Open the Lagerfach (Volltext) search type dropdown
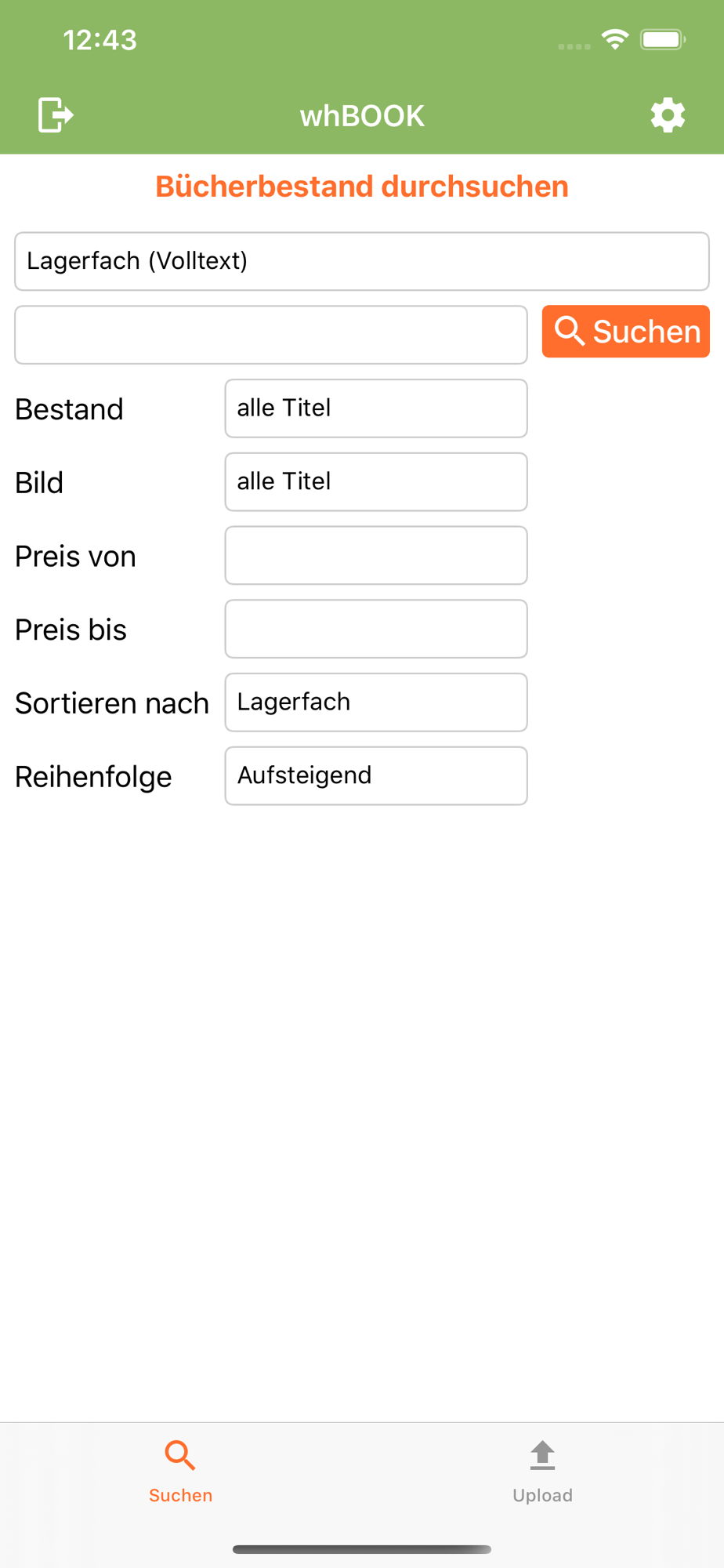Viewport: 724px width, 1568px height. point(362,261)
